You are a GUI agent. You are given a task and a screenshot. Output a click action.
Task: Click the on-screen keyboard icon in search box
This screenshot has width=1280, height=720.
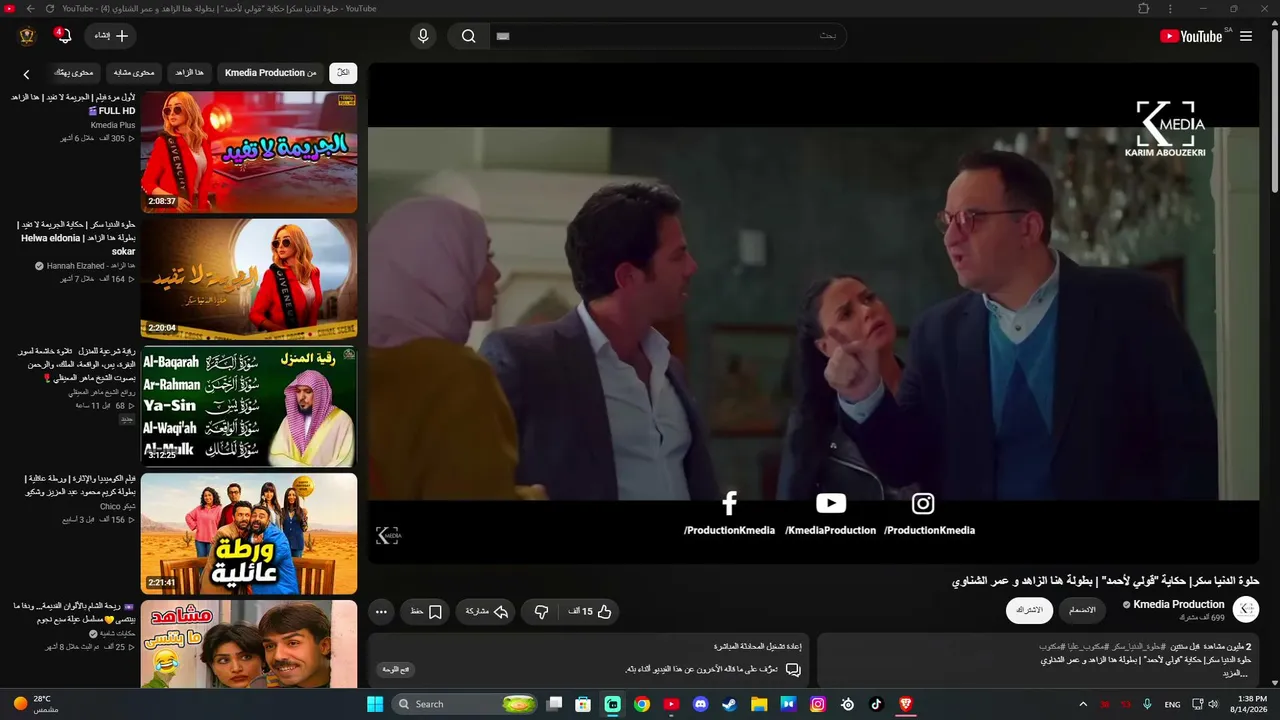503,36
